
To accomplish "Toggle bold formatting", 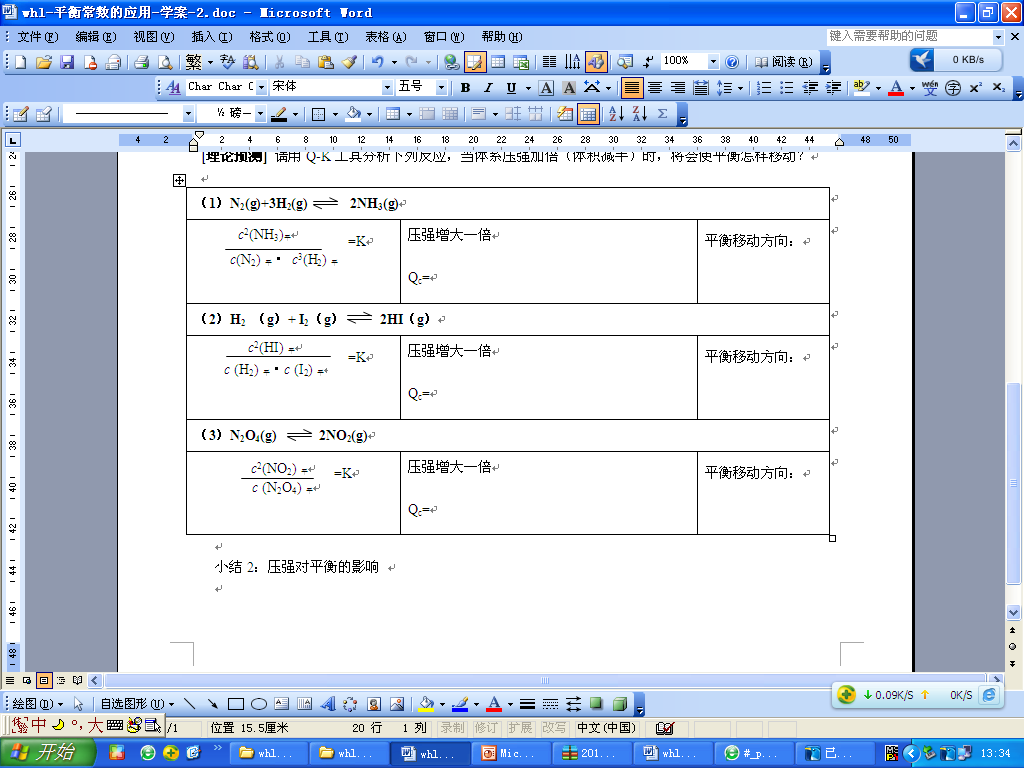I will point(465,88).
